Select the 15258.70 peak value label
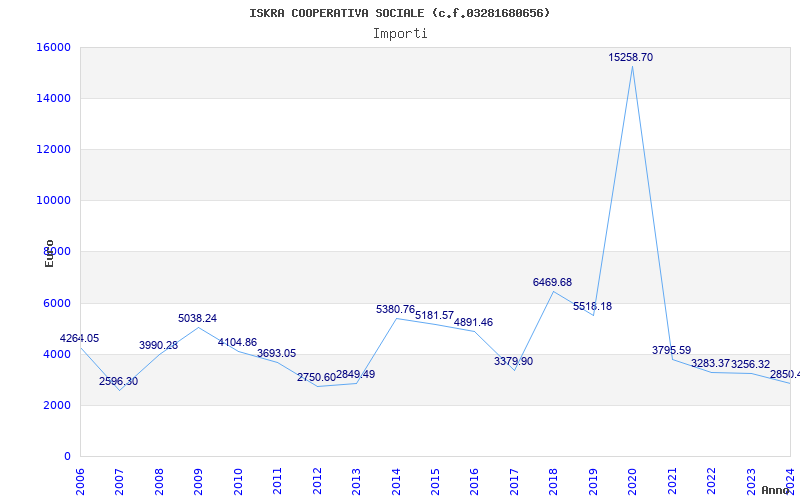Viewport: 800px width, 500px height. 631,57
